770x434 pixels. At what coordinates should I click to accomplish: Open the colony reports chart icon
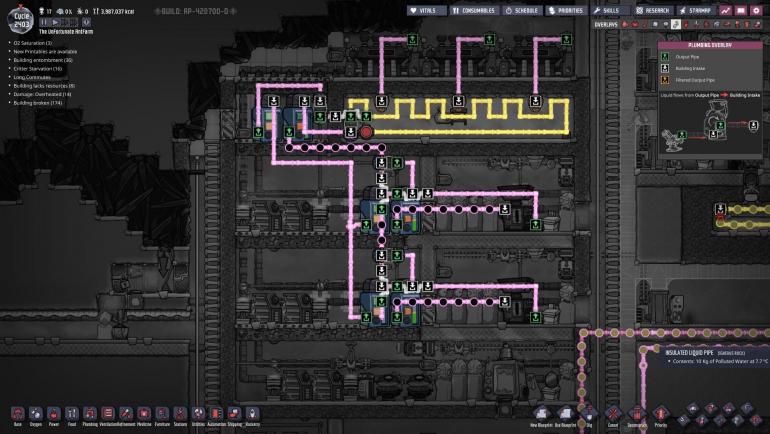tap(725, 10)
